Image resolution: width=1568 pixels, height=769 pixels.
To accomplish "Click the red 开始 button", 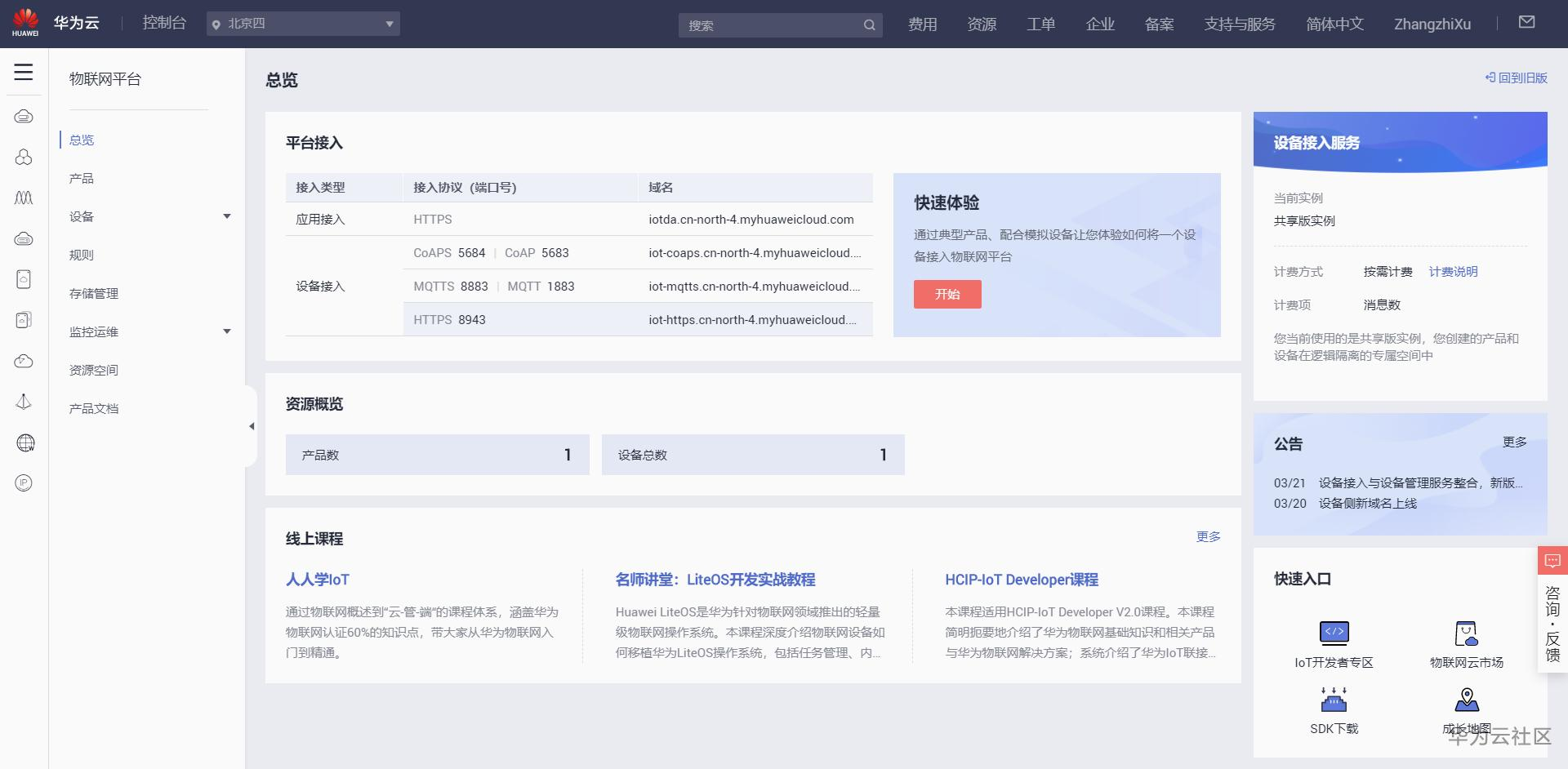I will (x=947, y=294).
